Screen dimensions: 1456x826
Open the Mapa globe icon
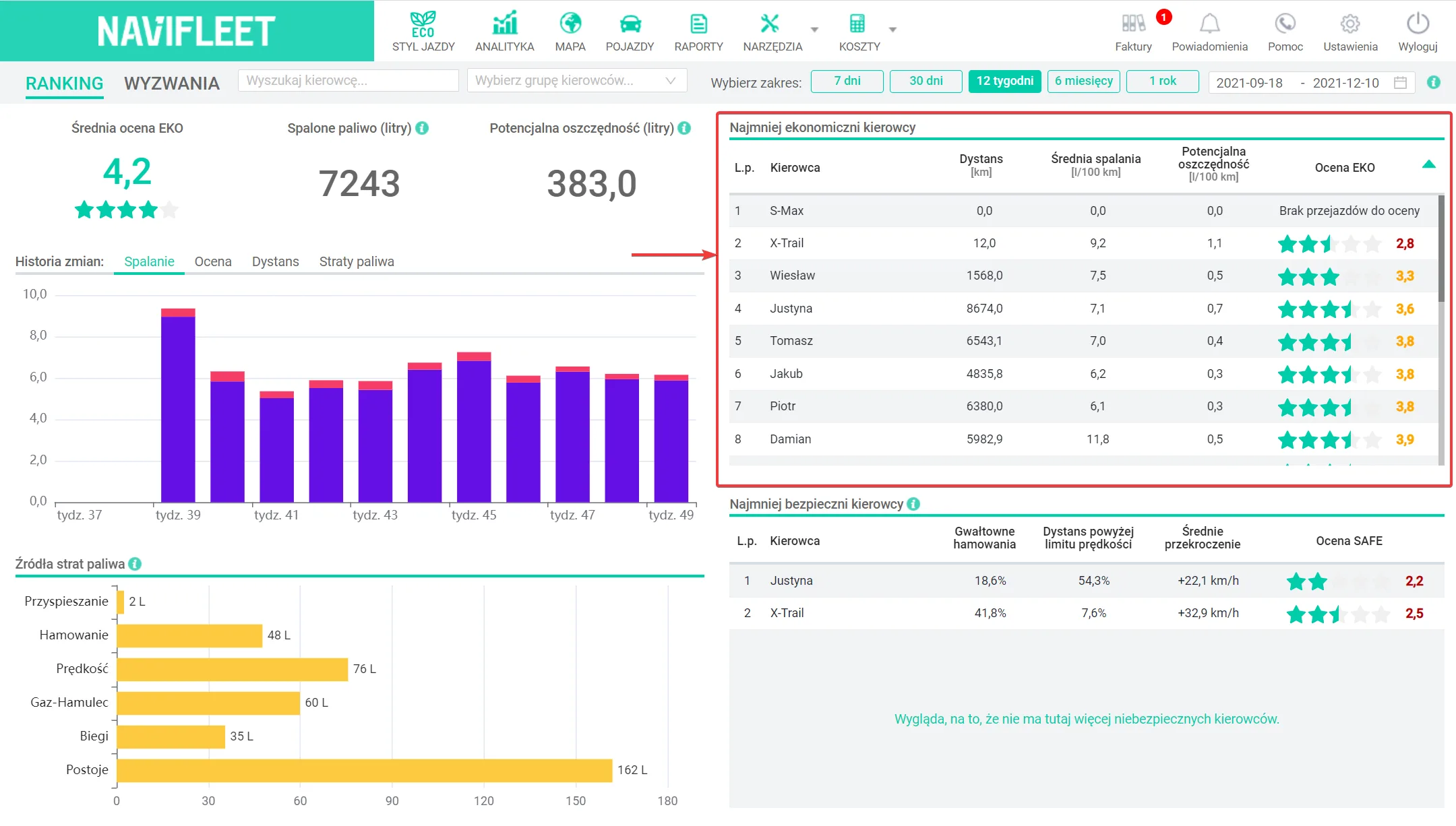(570, 23)
